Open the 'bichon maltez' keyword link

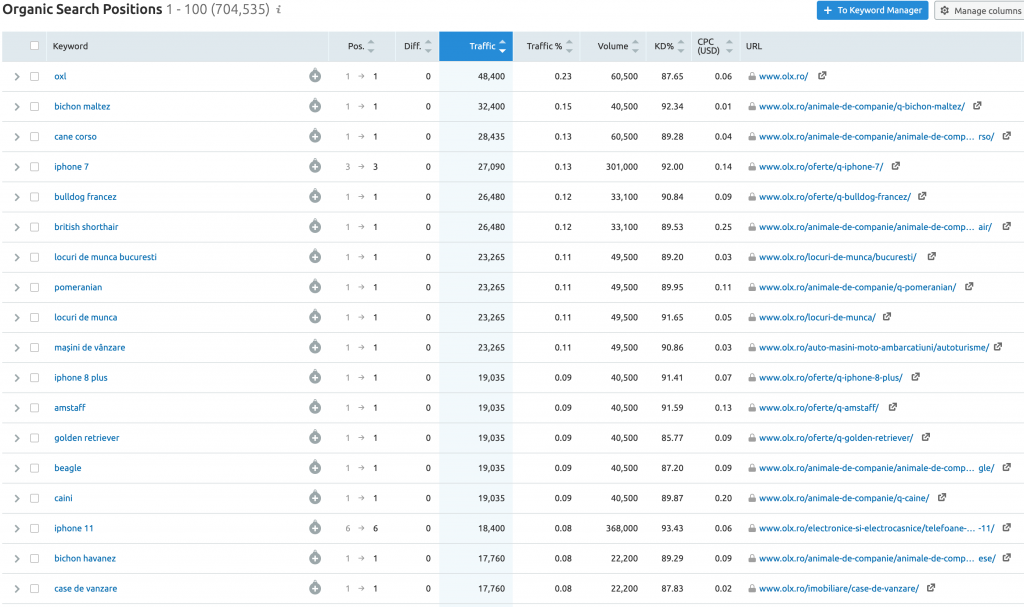82,107
